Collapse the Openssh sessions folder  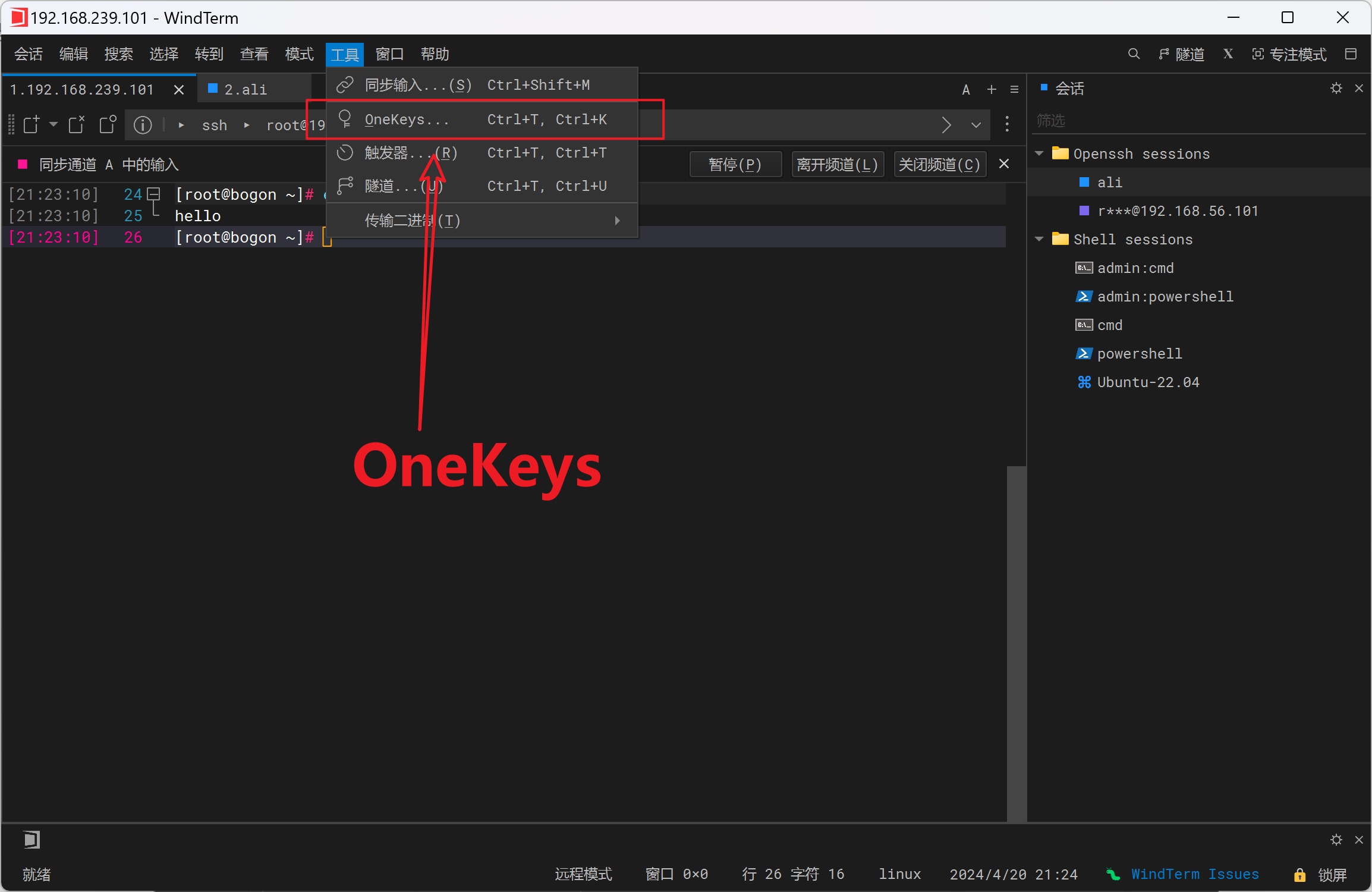coord(1040,154)
